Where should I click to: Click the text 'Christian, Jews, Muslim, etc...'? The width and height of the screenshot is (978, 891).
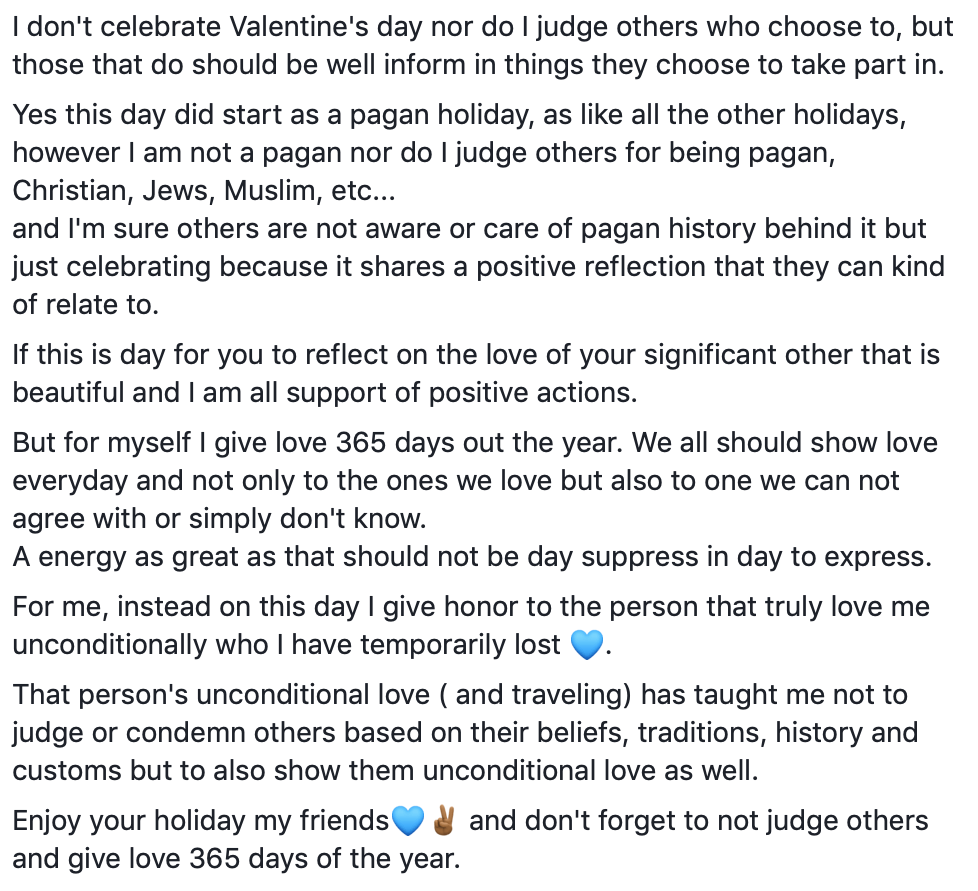coord(204,191)
